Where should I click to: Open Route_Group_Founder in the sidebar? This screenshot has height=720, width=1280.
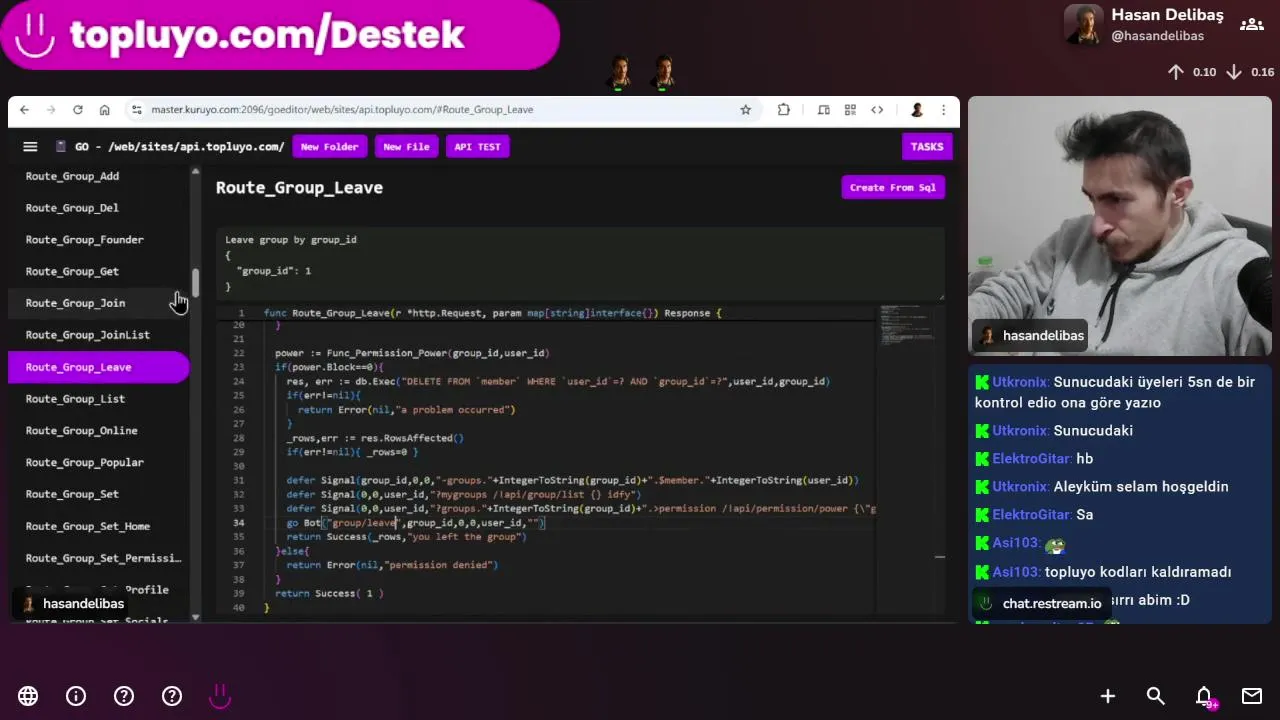tap(98, 240)
